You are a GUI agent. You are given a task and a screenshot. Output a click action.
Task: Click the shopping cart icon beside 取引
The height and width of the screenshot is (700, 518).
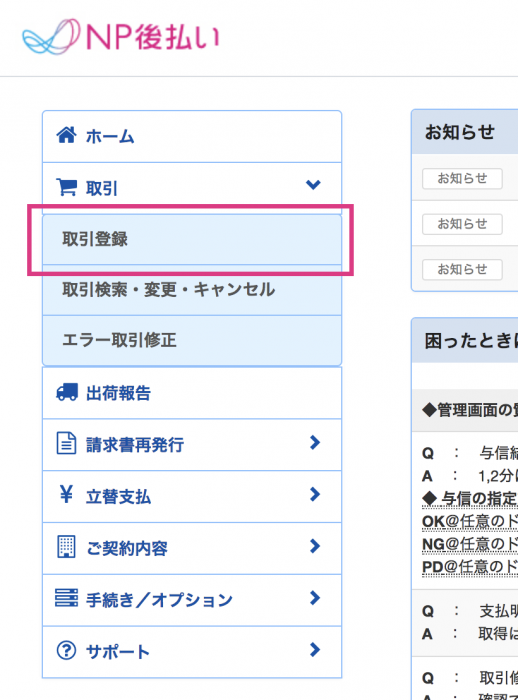coord(66,187)
